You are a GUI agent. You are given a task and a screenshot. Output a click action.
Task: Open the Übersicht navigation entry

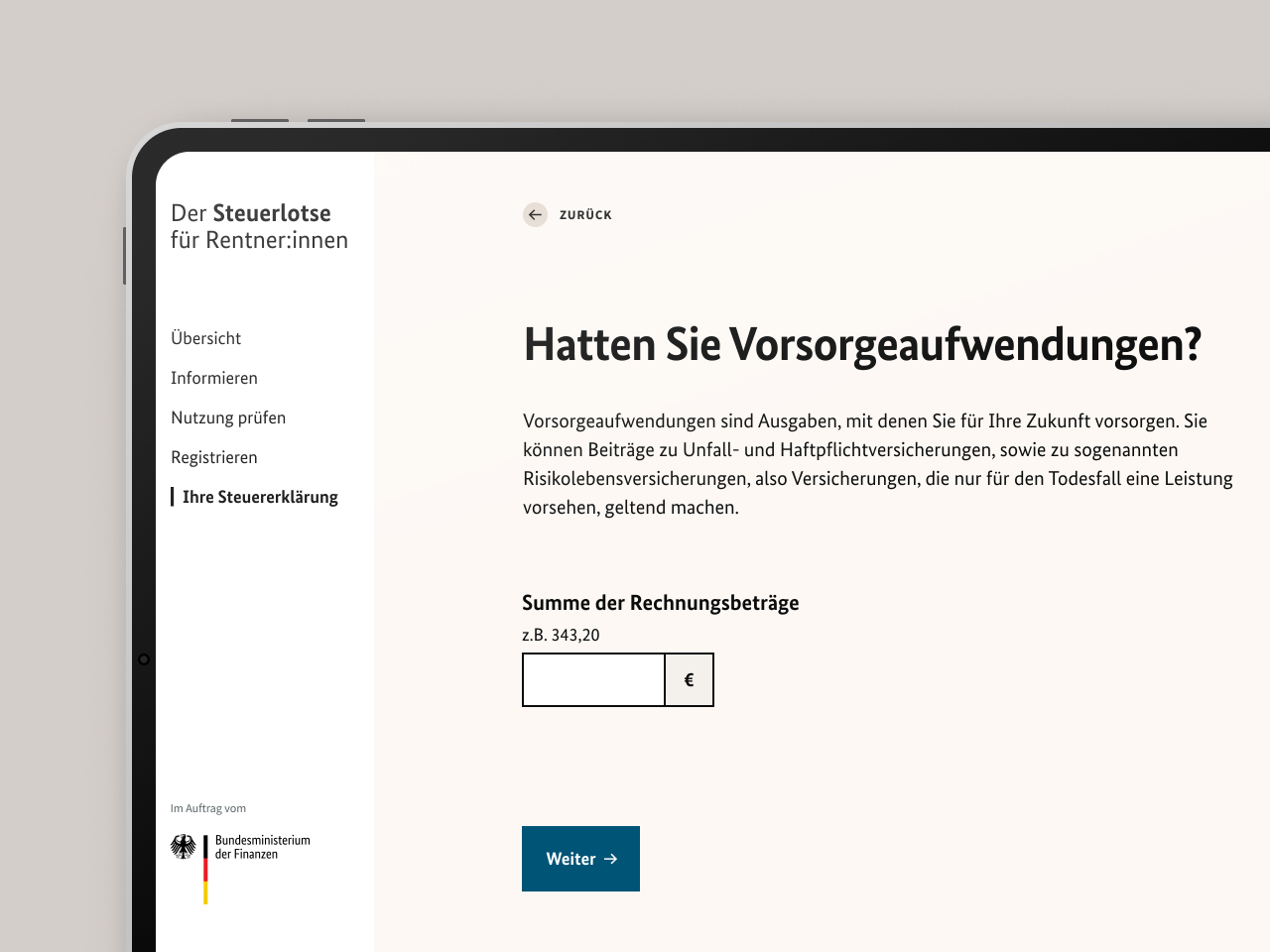click(206, 338)
